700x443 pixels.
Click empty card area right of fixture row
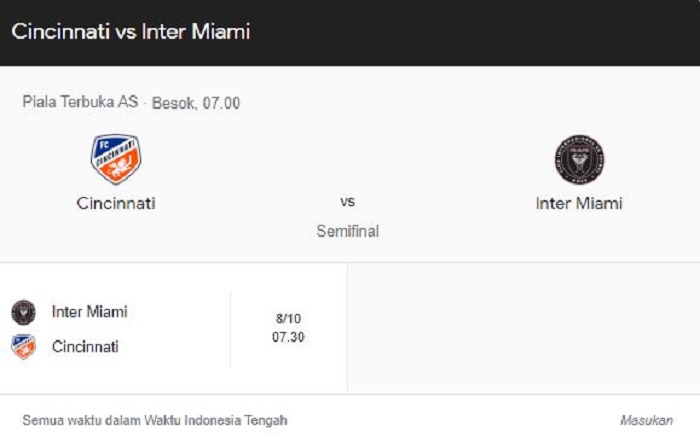tap(520, 328)
